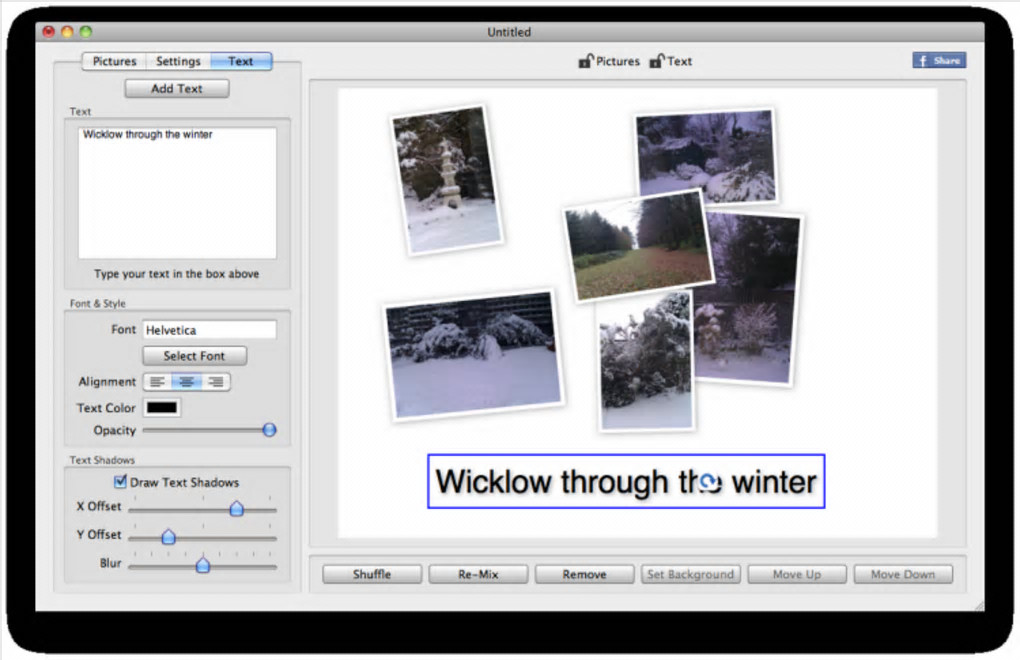Screen dimensions: 1020x660
Task: Click the Blur slider handle
Action: click(203, 565)
